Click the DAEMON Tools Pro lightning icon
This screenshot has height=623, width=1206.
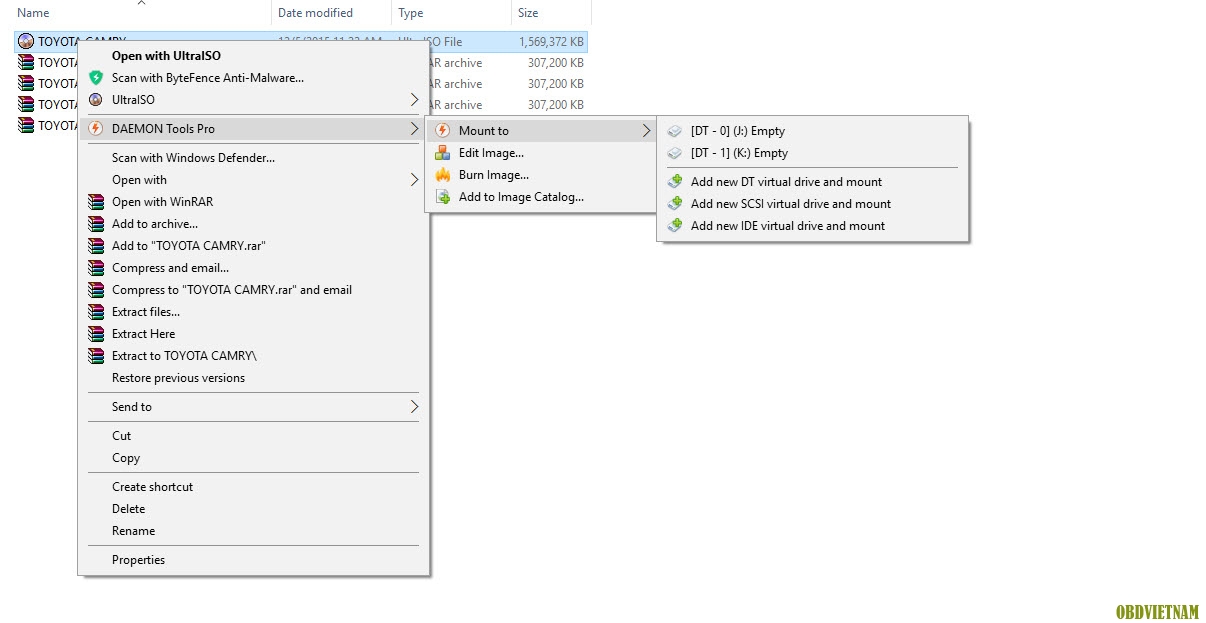pyautogui.click(x=96, y=129)
